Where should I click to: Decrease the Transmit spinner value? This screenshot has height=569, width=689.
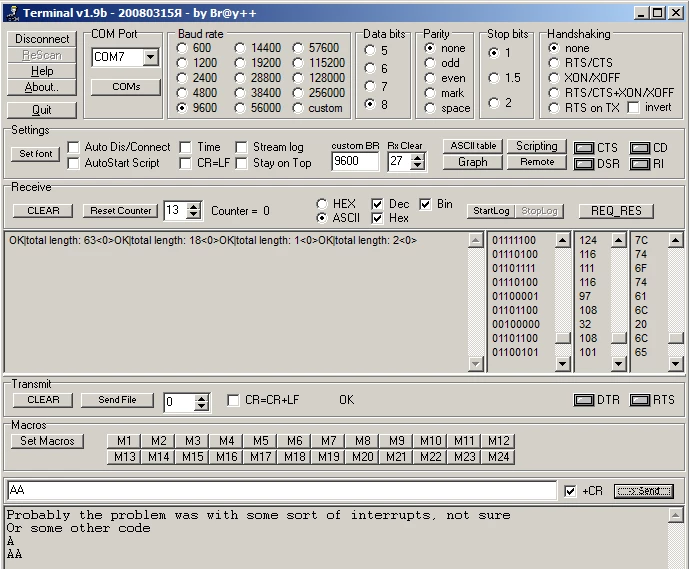[x=202, y=406]
